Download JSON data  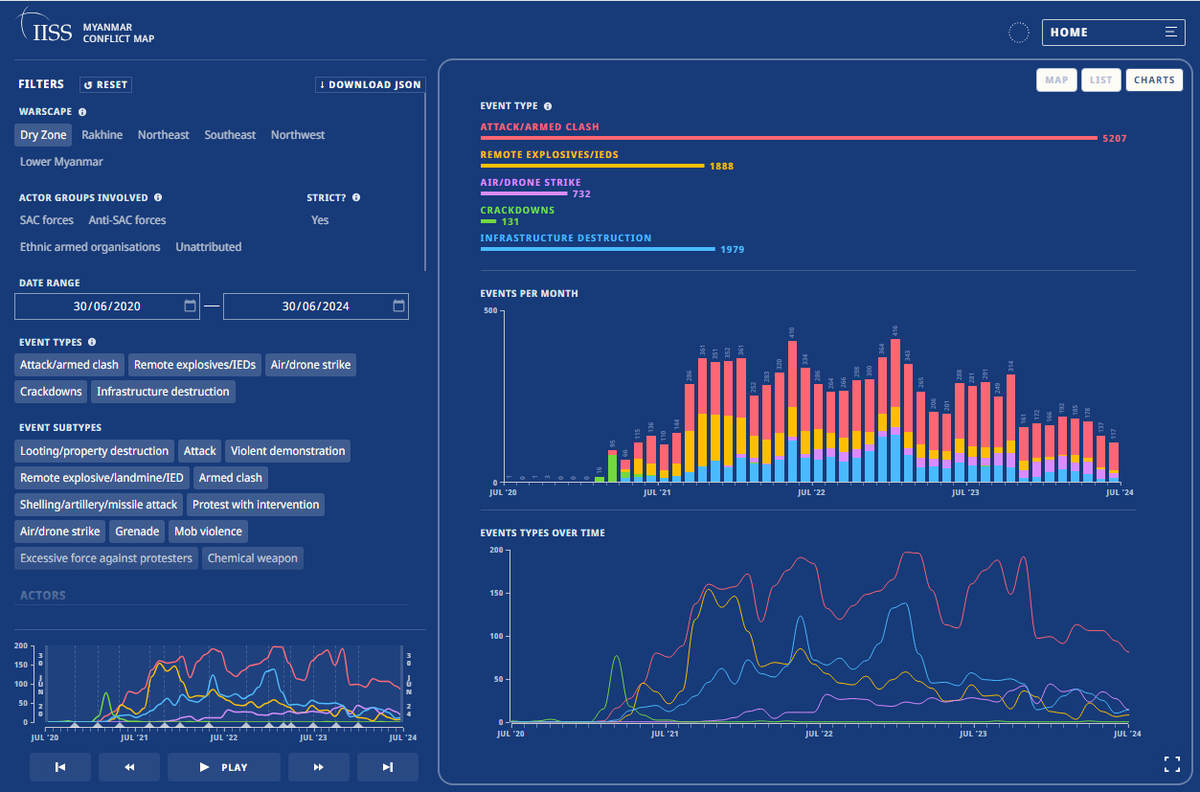click(370, 85)
